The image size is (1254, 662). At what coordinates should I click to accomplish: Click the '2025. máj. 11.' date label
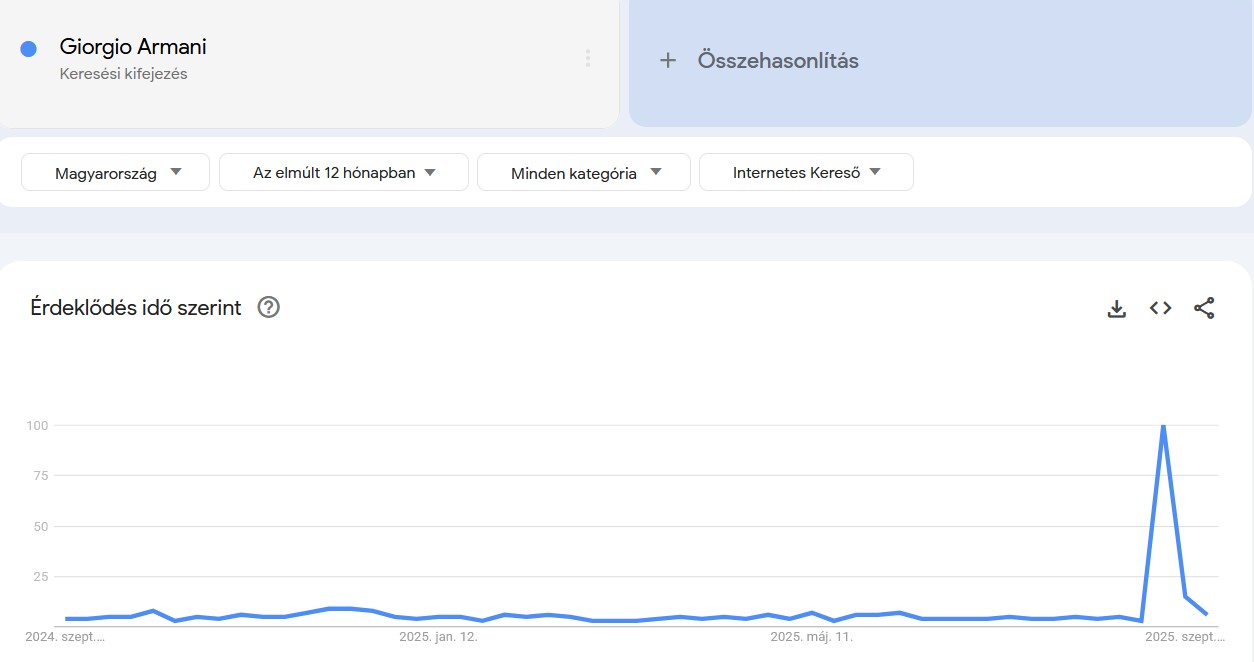coord(814,636)
